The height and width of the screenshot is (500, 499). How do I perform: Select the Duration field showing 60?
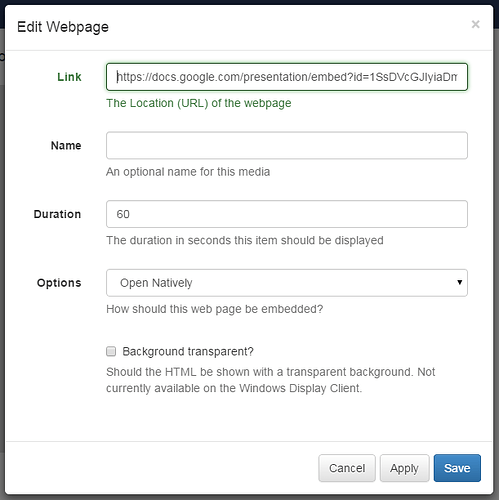(x=287, y=214)
